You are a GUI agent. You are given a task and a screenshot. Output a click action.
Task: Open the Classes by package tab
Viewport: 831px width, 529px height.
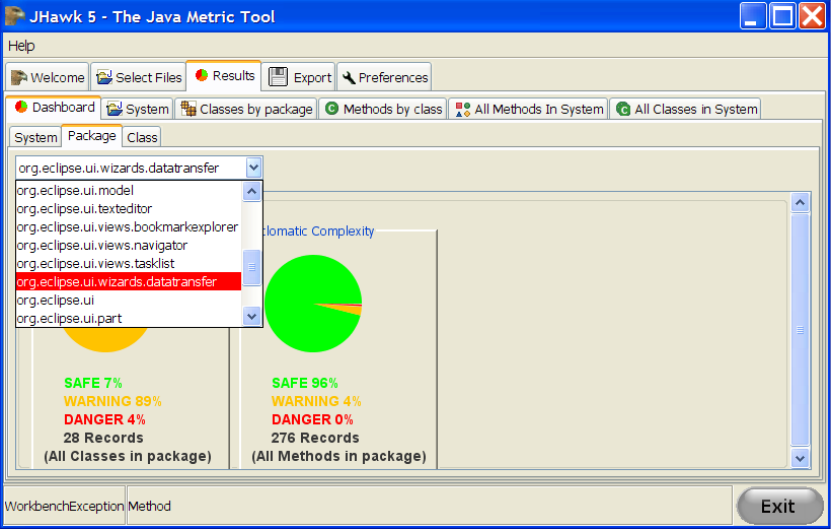(x=246, y=109)
